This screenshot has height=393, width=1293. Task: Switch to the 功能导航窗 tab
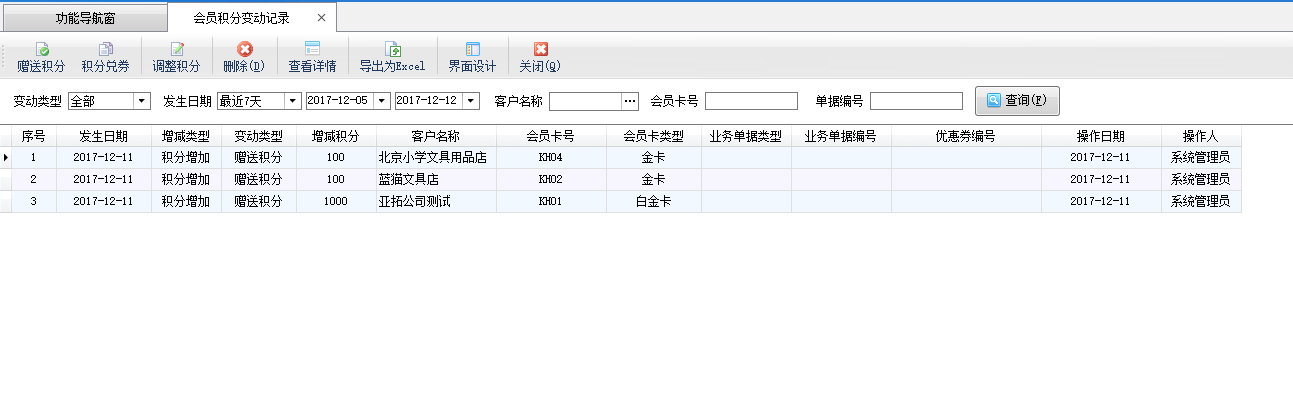(84, 18)
